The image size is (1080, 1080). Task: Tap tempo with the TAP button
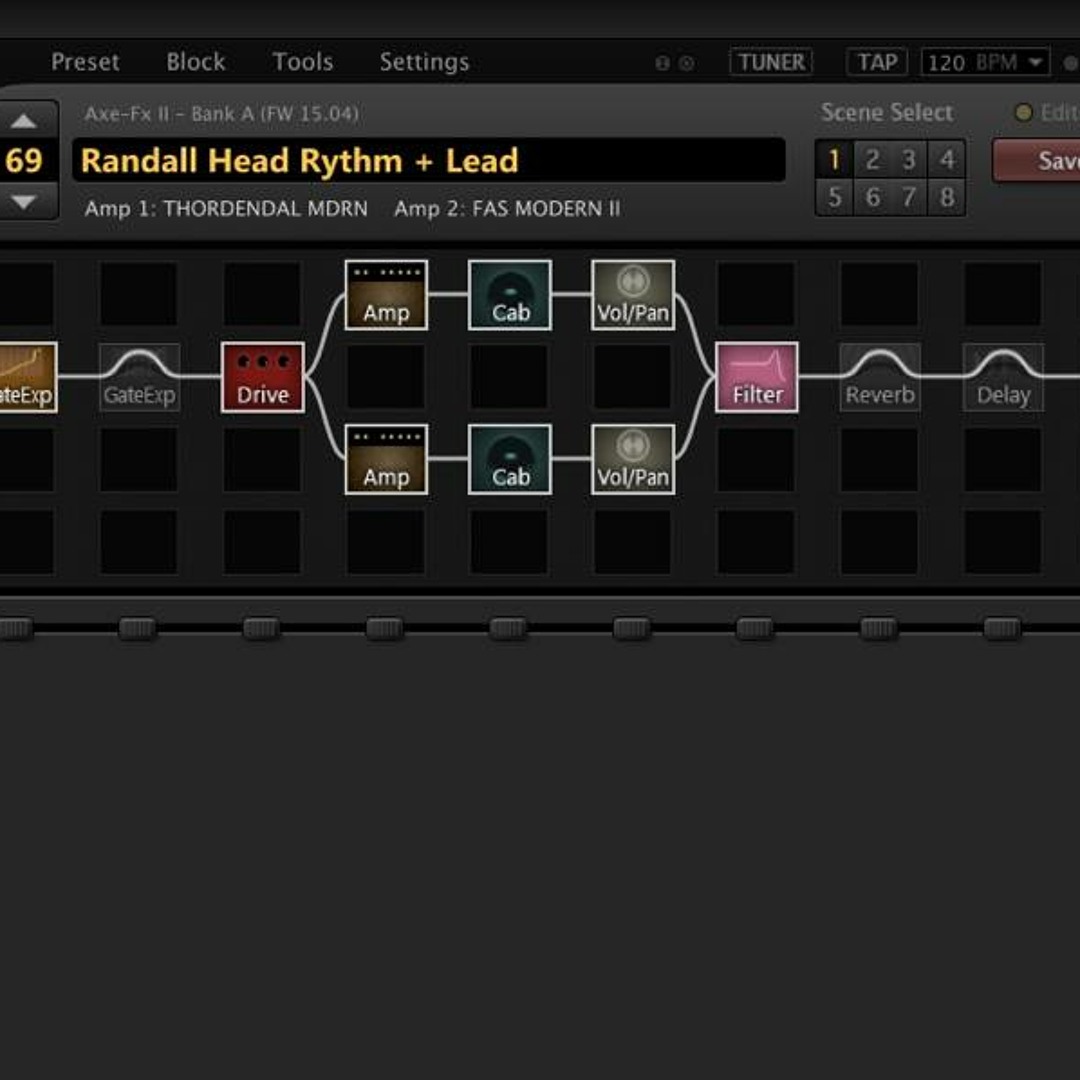877,62
